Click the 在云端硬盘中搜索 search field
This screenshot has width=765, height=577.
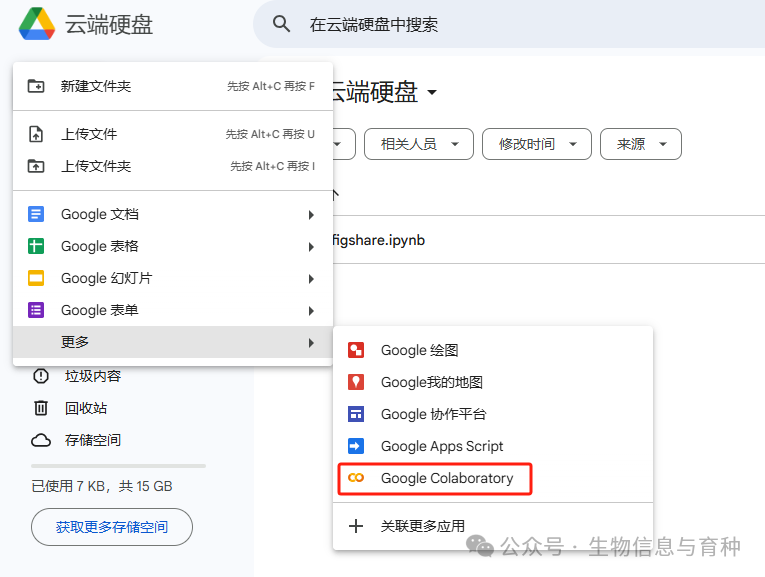coord(509,24)
